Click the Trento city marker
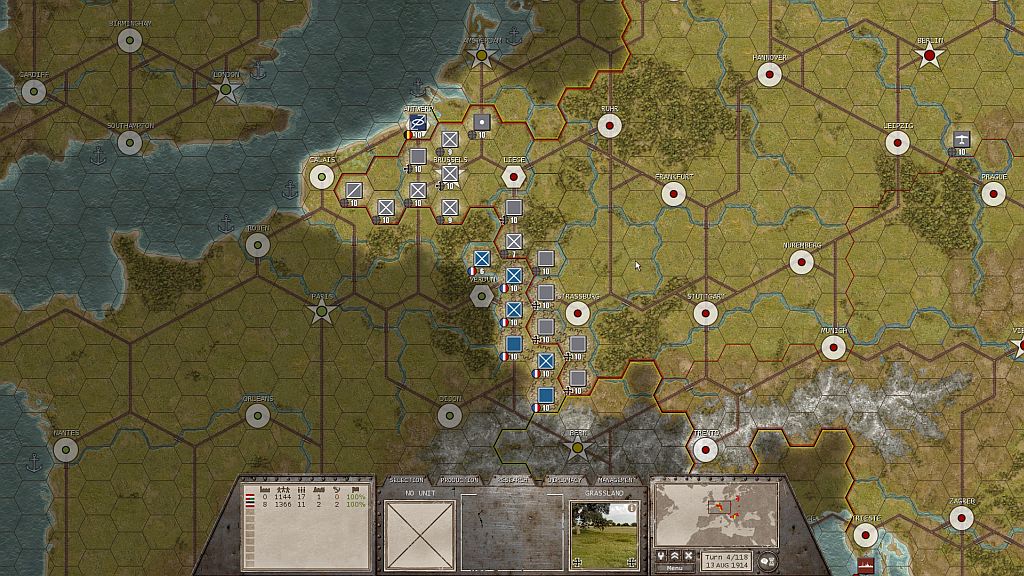The image size is (1024, 576). coord(705,449)
